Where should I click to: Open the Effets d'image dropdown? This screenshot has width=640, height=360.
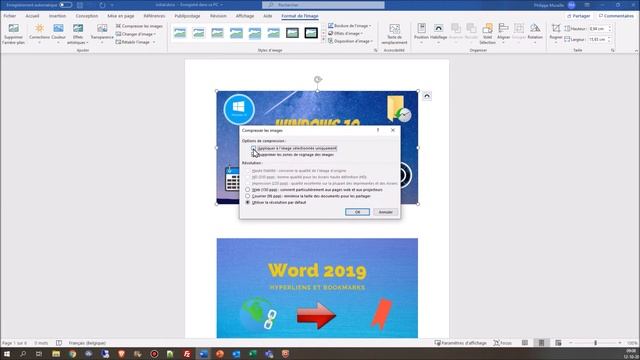click(345, 33)
